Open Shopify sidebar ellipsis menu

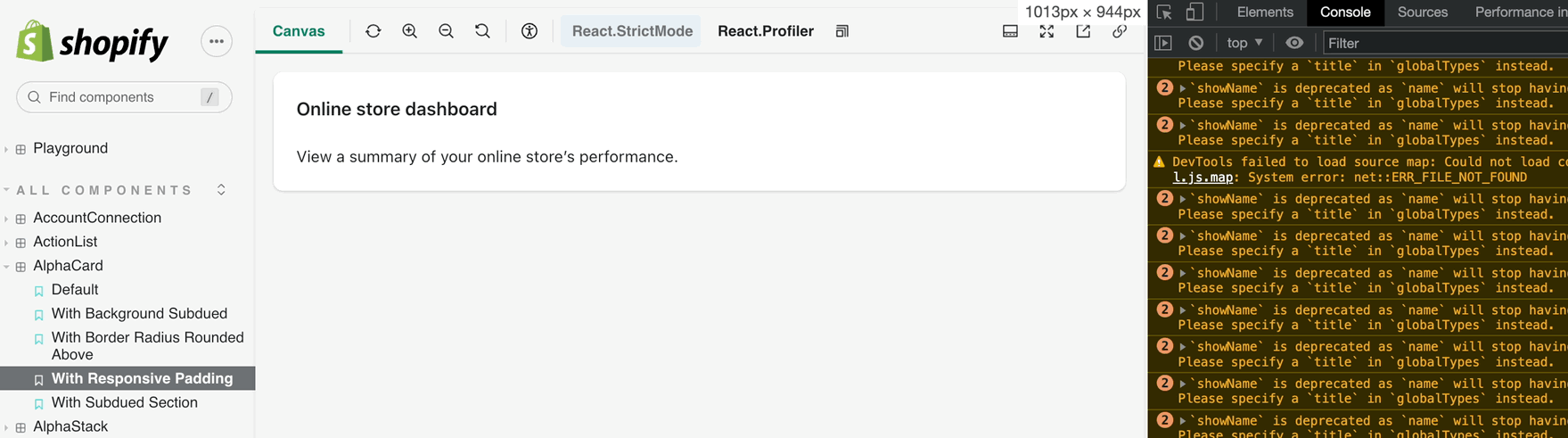coord(217,41)
